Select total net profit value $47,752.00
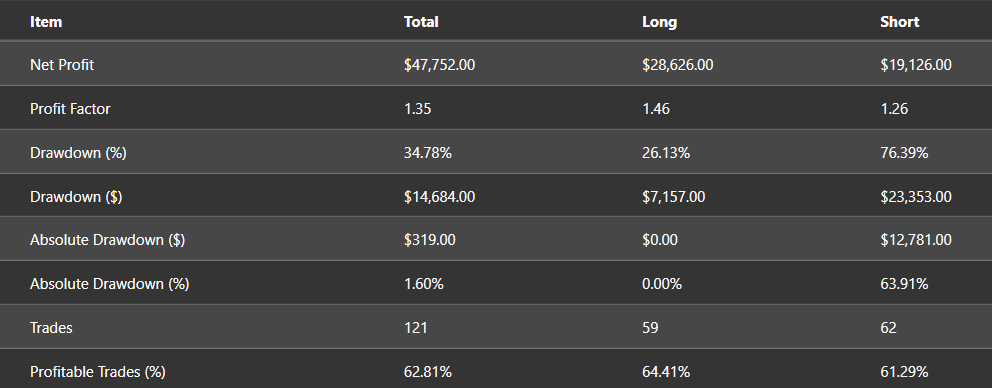 439,65
